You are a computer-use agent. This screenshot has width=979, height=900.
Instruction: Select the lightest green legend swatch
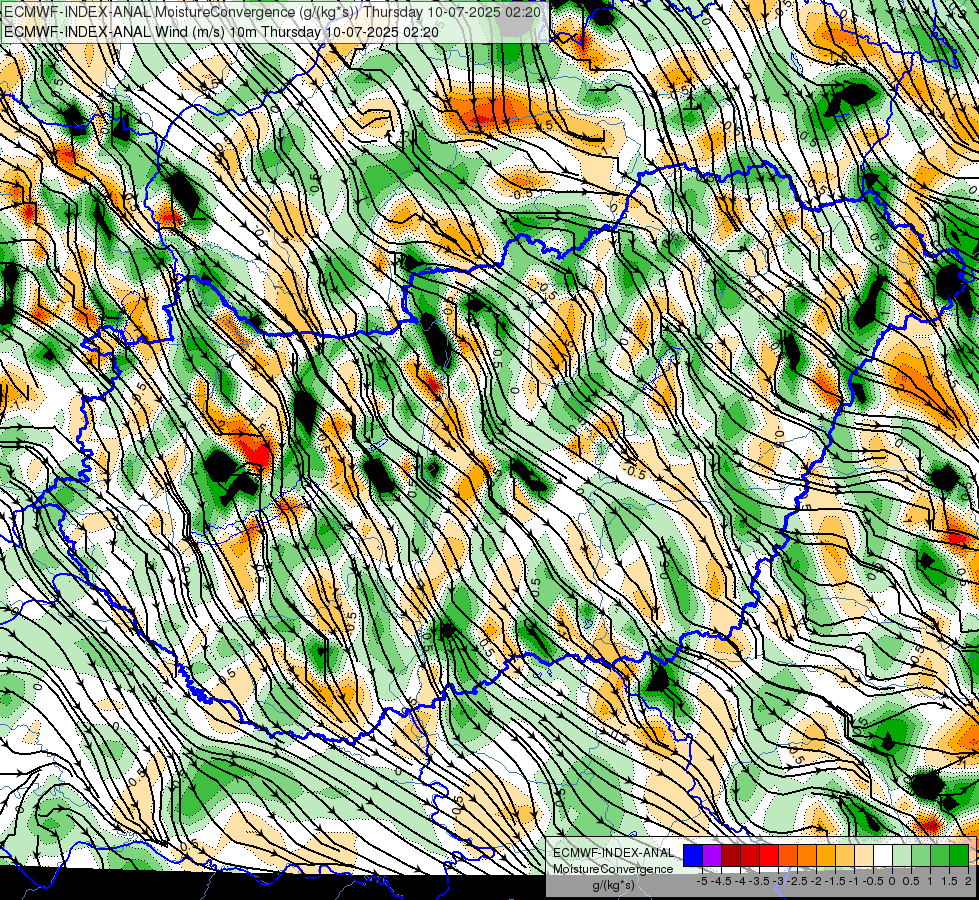click(902, 855)
